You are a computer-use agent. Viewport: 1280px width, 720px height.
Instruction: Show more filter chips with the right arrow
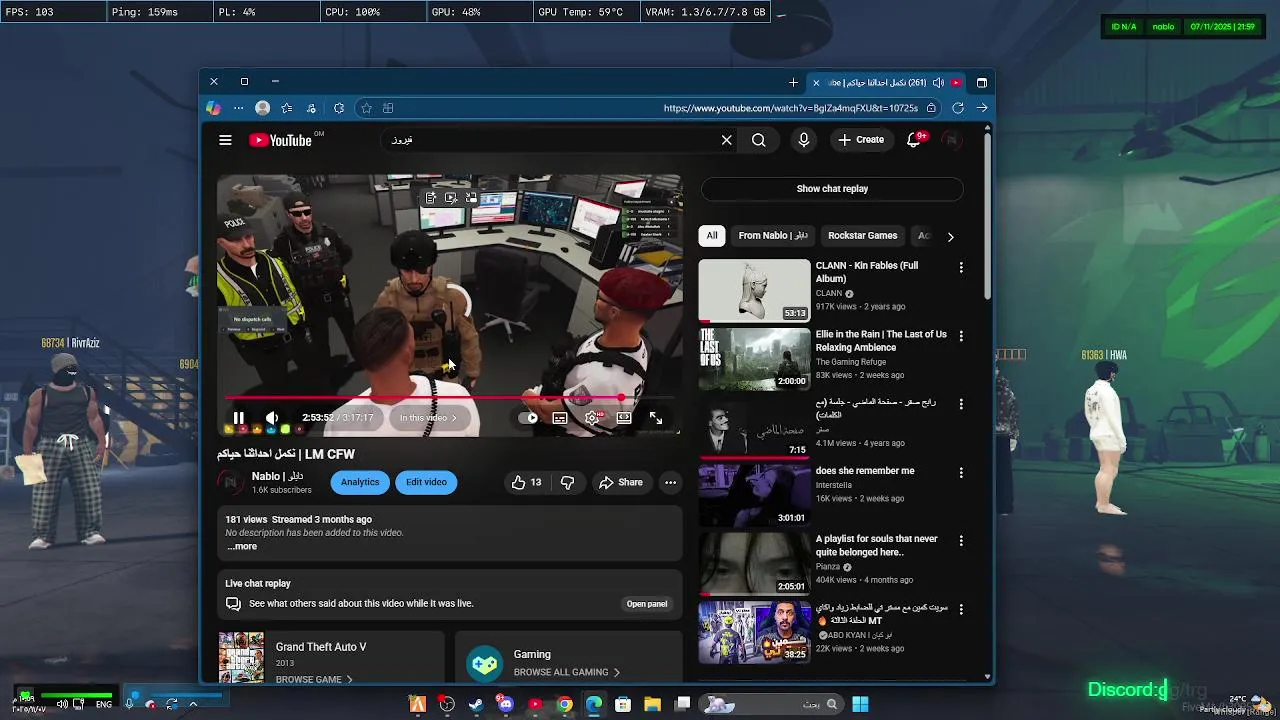pyautogui.click(x=950, y=237)
